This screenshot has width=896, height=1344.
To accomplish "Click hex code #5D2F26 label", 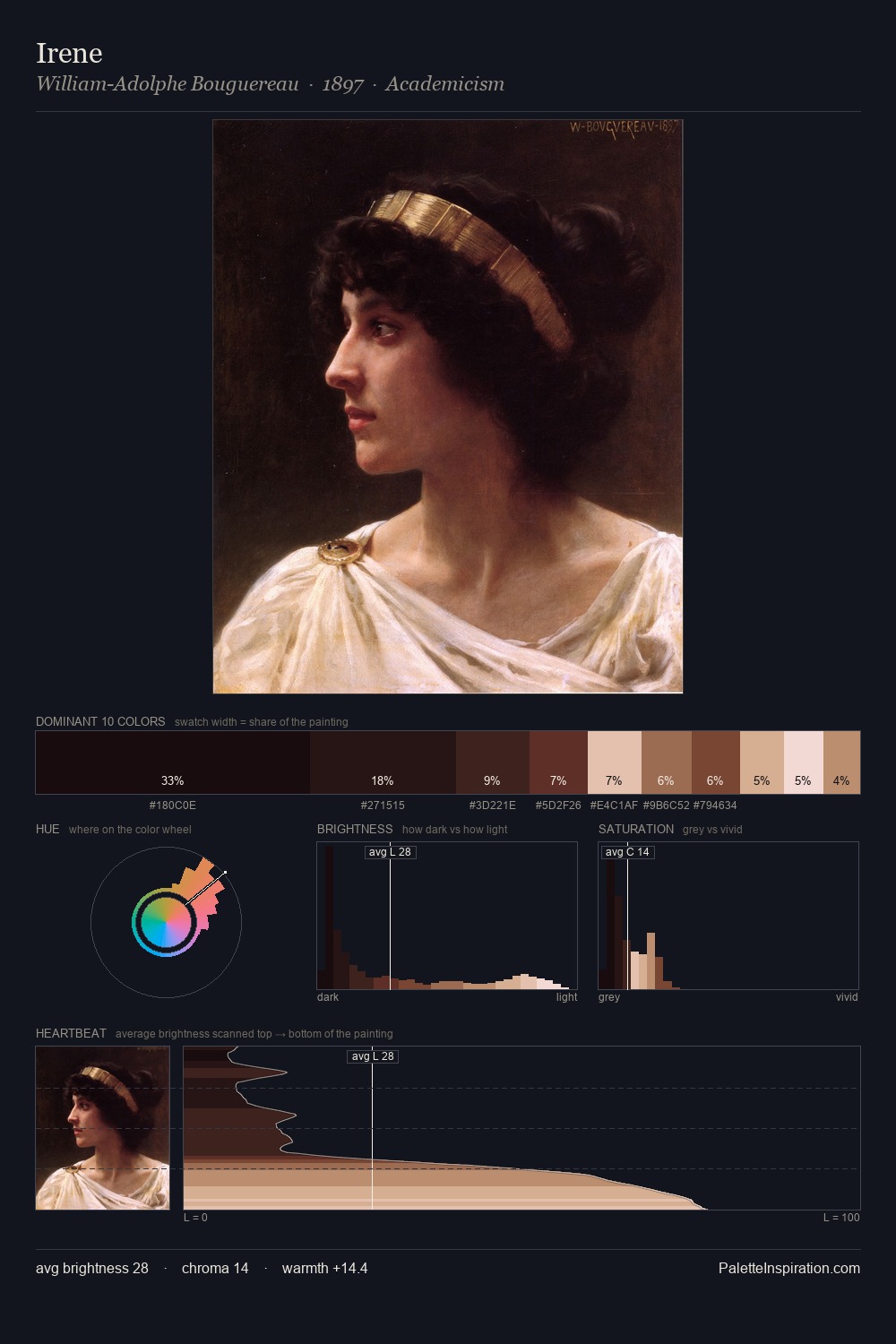I will point(558,806).
